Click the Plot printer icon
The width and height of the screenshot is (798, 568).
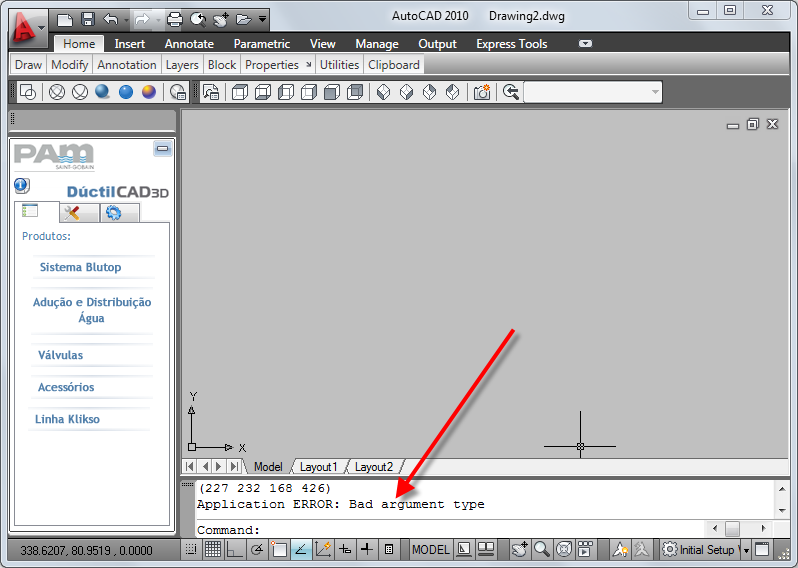175,19
